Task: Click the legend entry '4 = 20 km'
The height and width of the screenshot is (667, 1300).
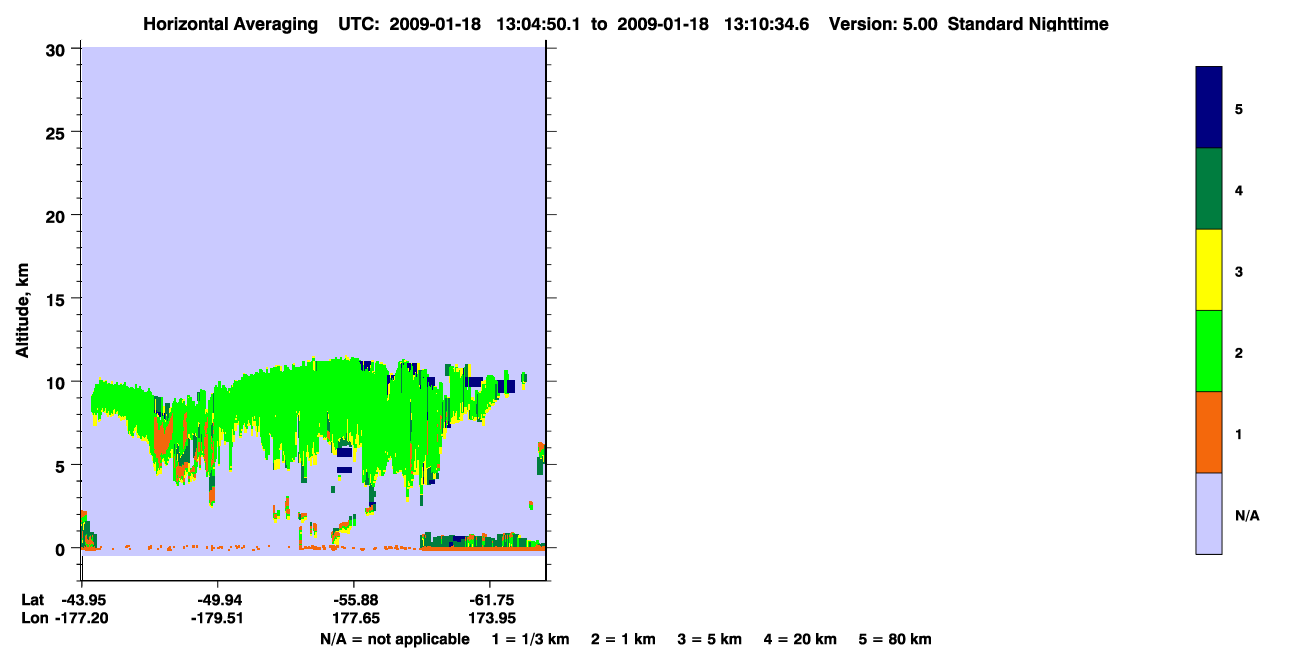Action: point(800,639)
